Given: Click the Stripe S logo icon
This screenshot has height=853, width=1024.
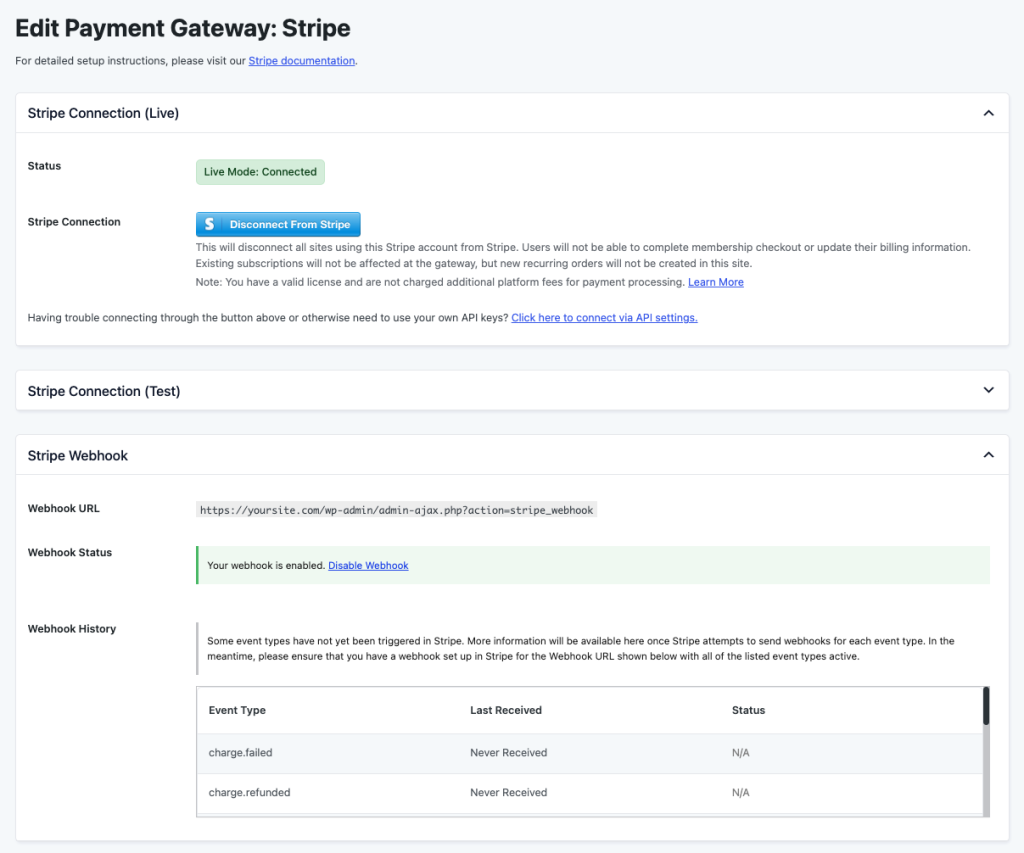Looking at the screenshot, I should pyautogui.click(x=209, y=224).
